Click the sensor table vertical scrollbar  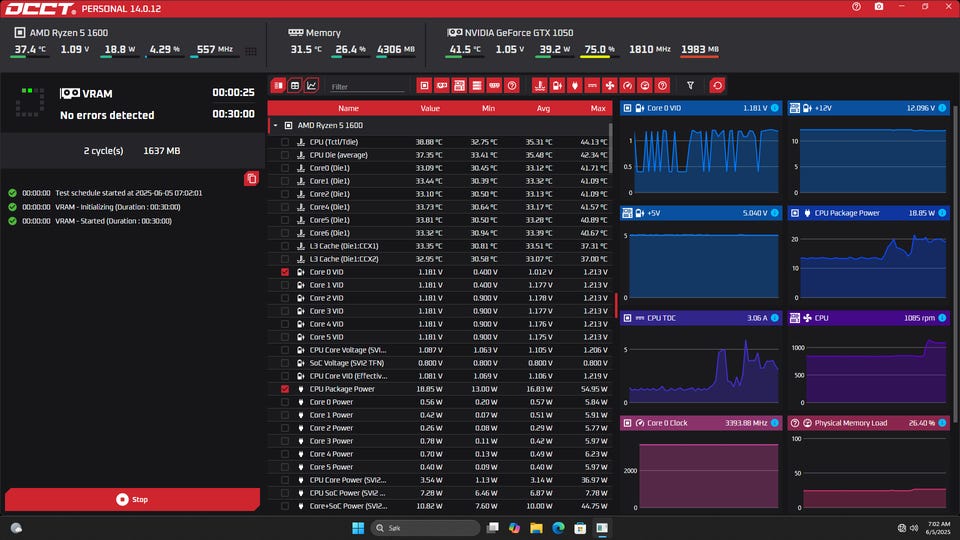(x=610, y=148)
